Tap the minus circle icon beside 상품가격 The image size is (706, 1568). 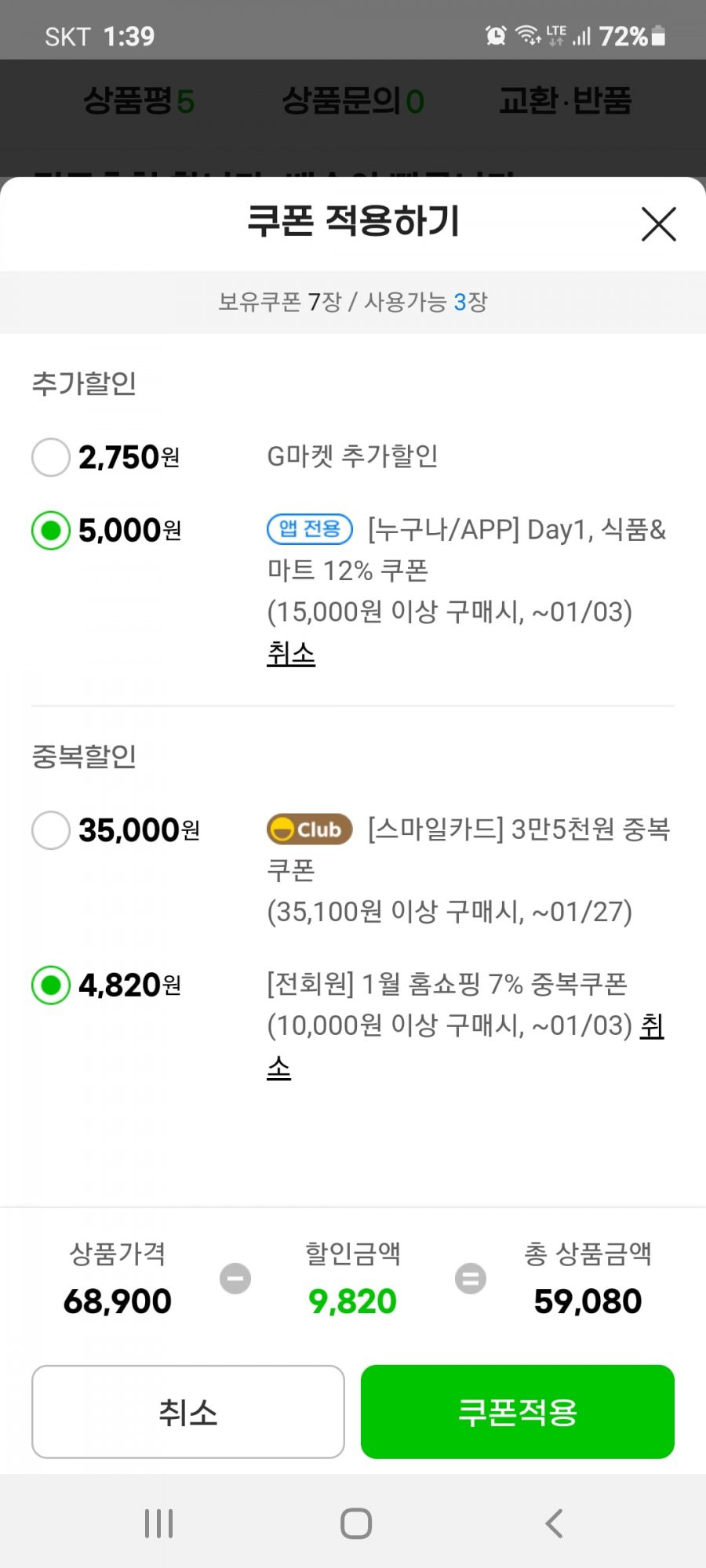(235, 1279)
